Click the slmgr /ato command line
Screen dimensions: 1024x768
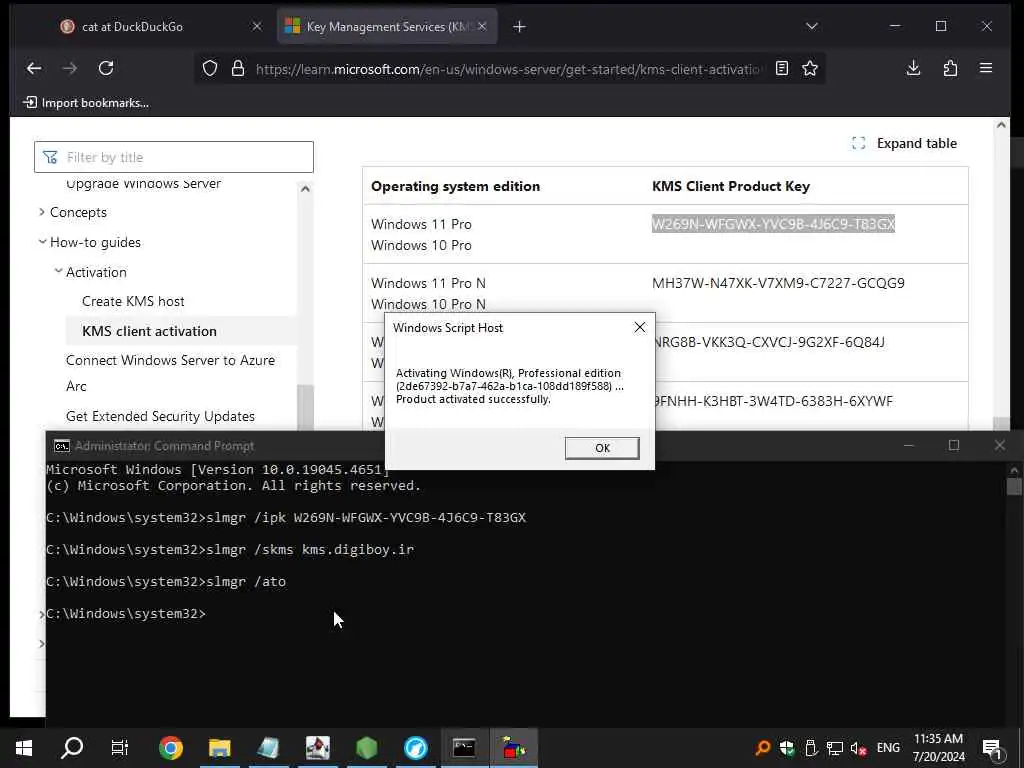click(x=166, y=581)
